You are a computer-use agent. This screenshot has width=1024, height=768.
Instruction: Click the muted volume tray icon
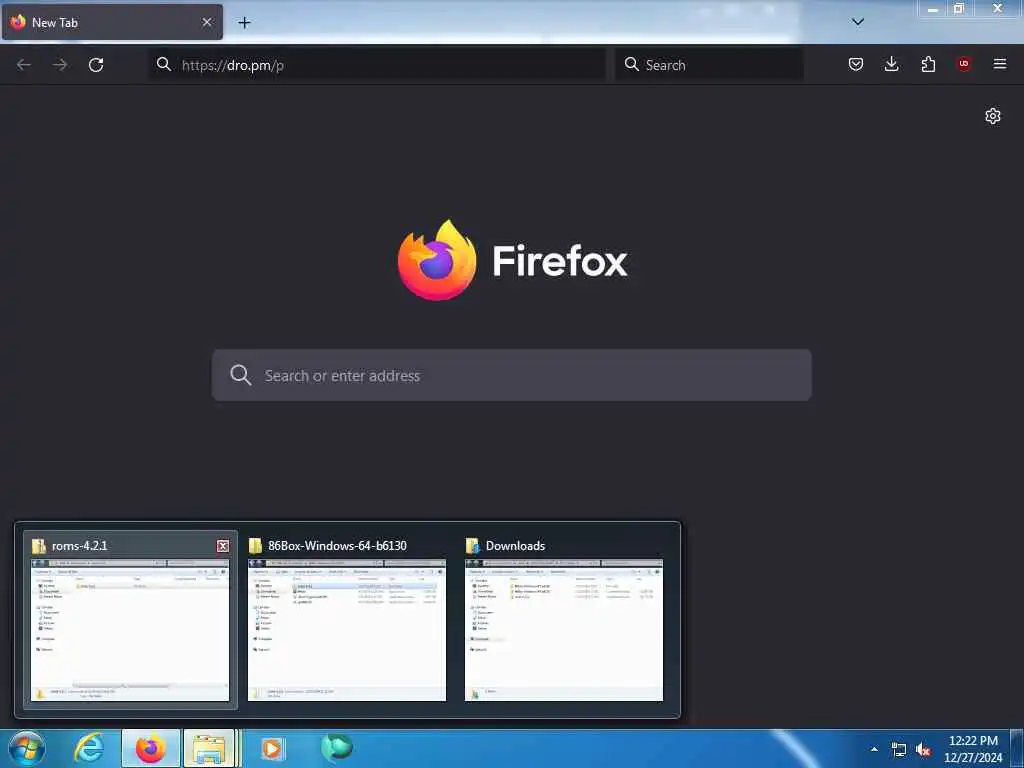(923, 750)
